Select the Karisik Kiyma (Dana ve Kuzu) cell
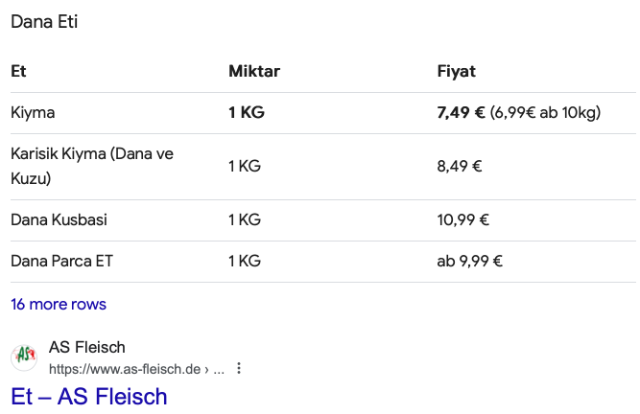 (92, 166)
